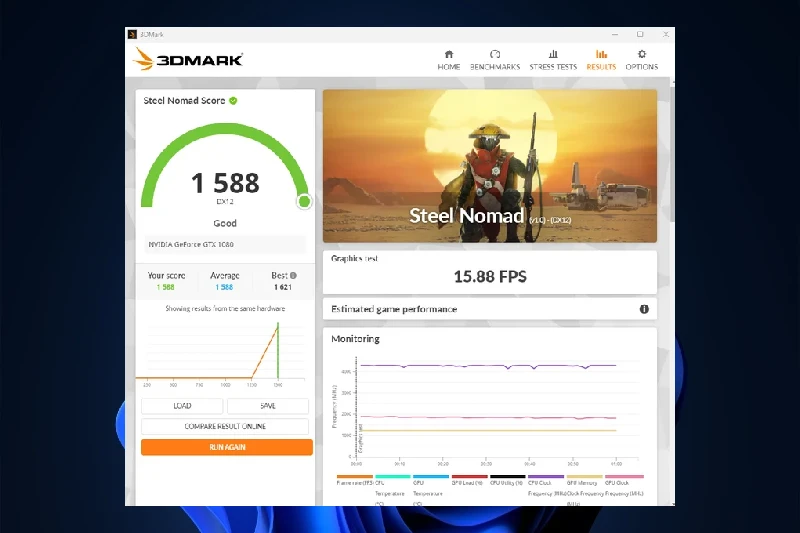Click the Run Again button
This screenshot has height=533, width=800.
click(x=227, y=447)
